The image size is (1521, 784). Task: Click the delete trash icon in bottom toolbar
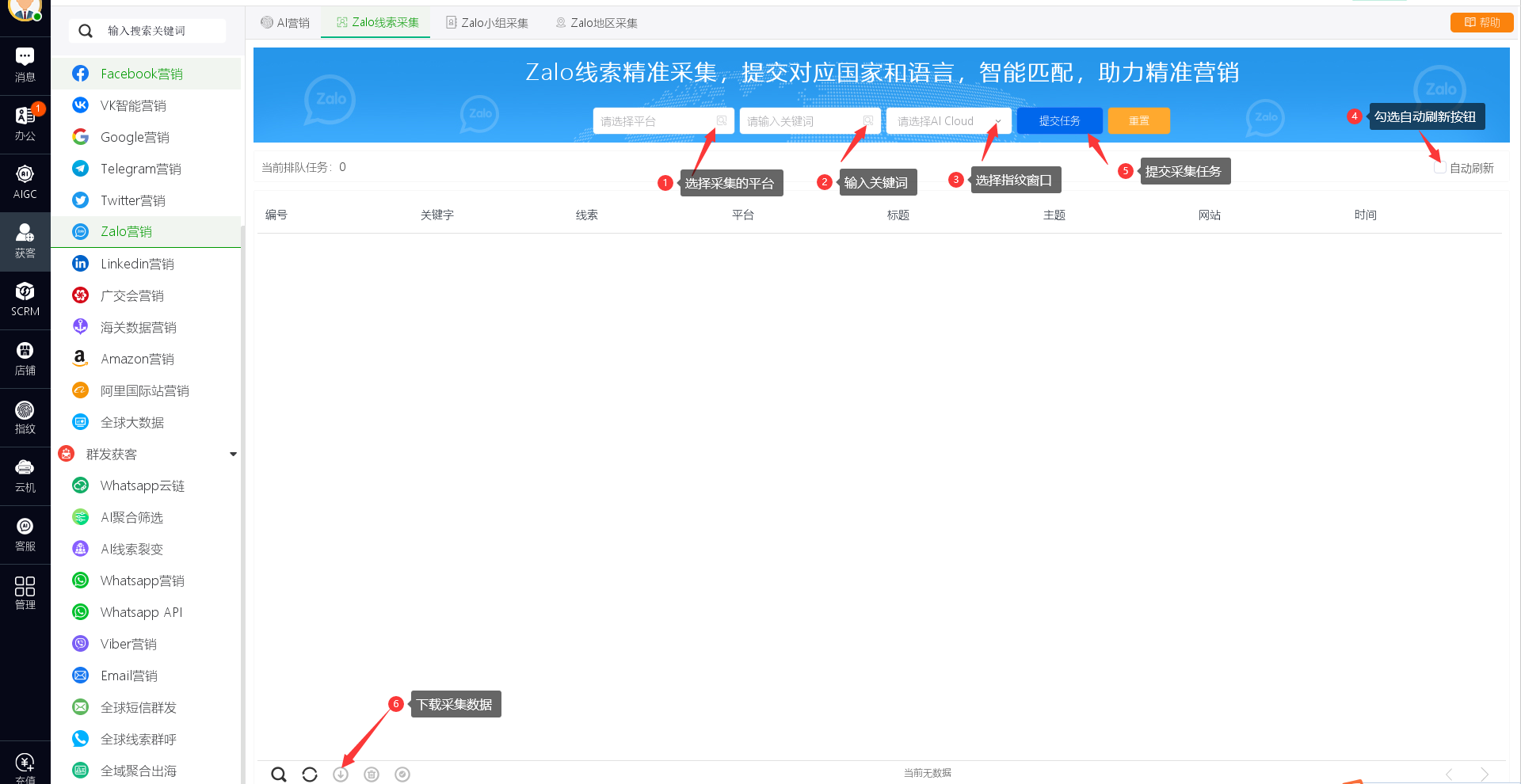372,774
